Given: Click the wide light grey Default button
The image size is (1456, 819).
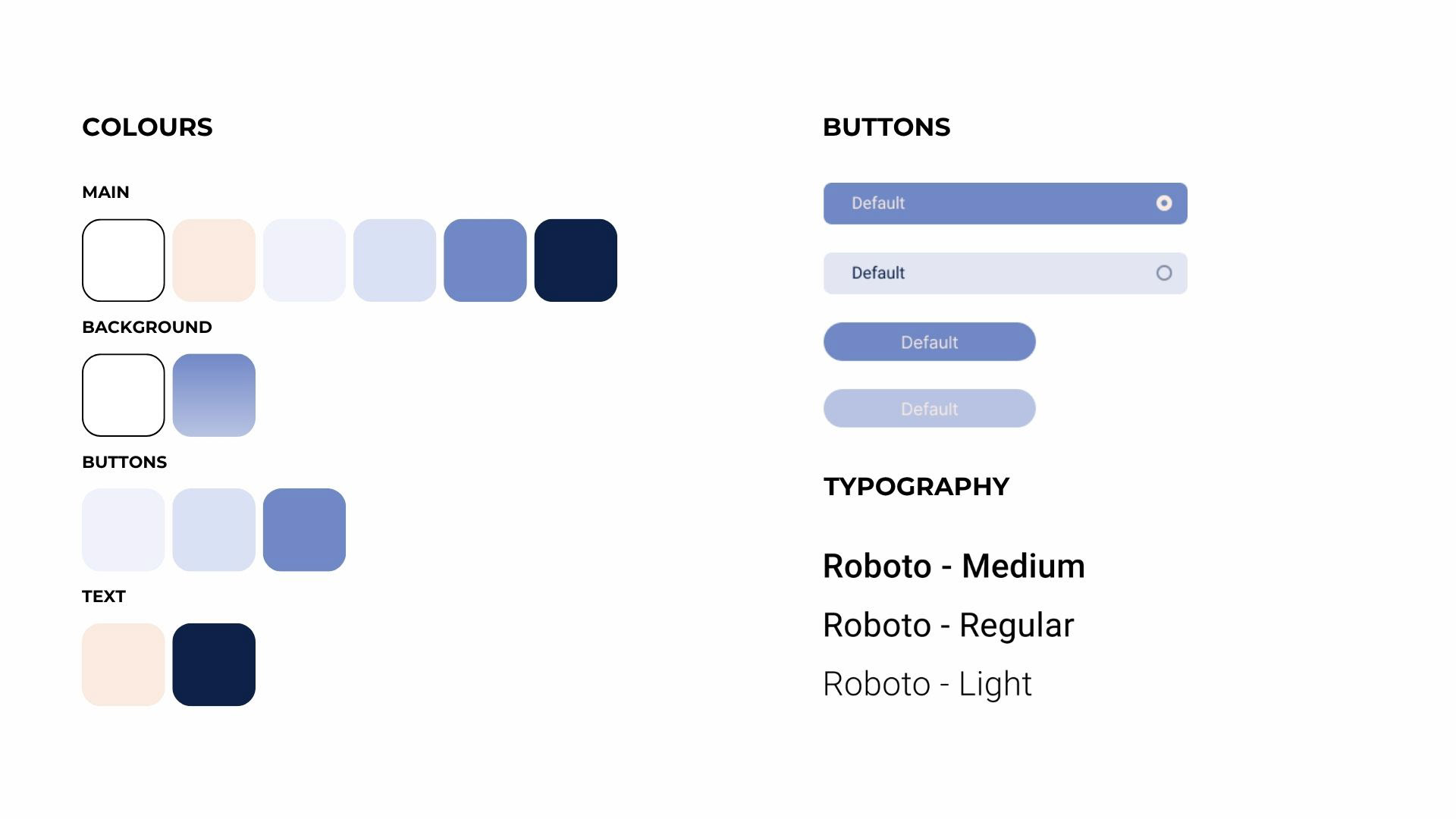Looking at the screenshot, I should point(1004,273).
